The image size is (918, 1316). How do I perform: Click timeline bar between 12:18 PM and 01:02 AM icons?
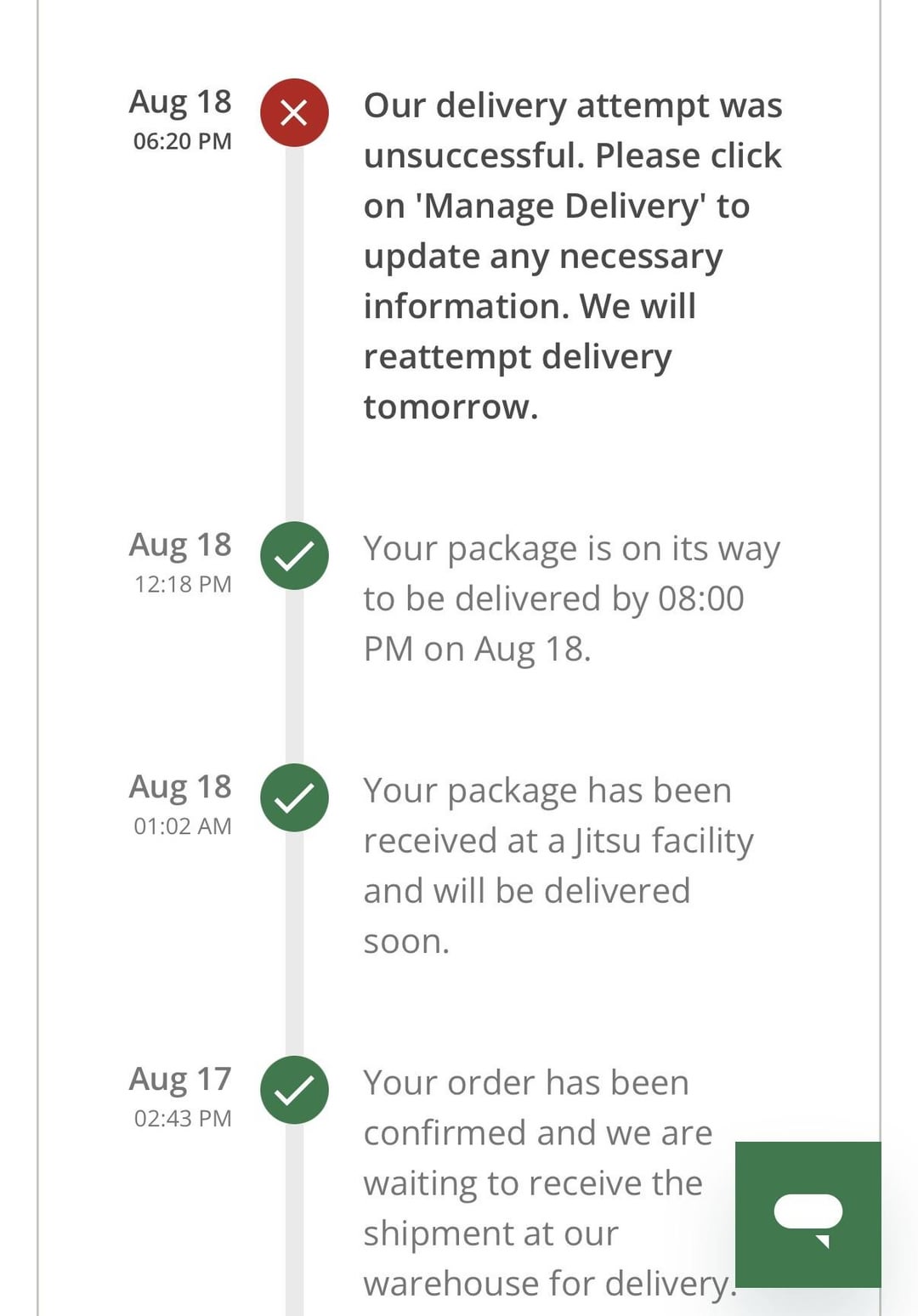pyautogui.click(x=294, y=677)
